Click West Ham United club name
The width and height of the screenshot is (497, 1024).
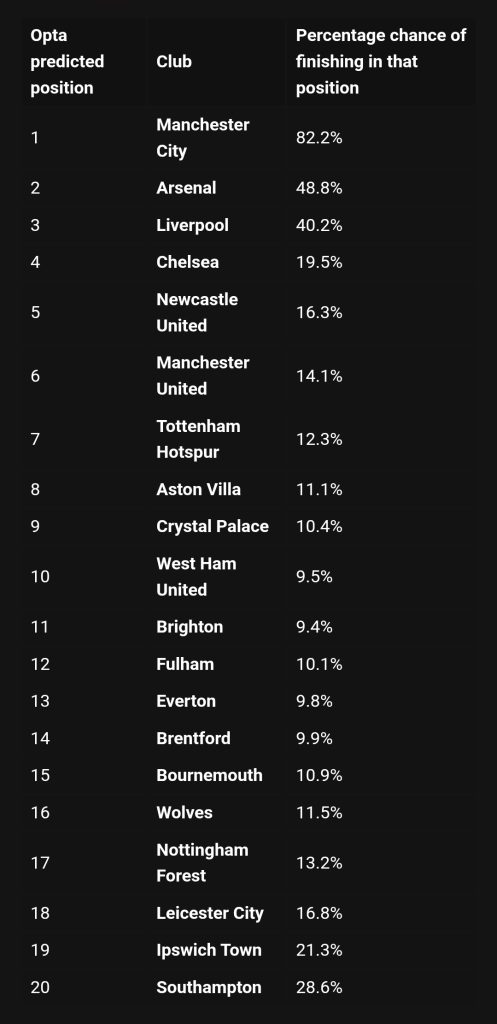pyautogui.click(x=196, y=577)
